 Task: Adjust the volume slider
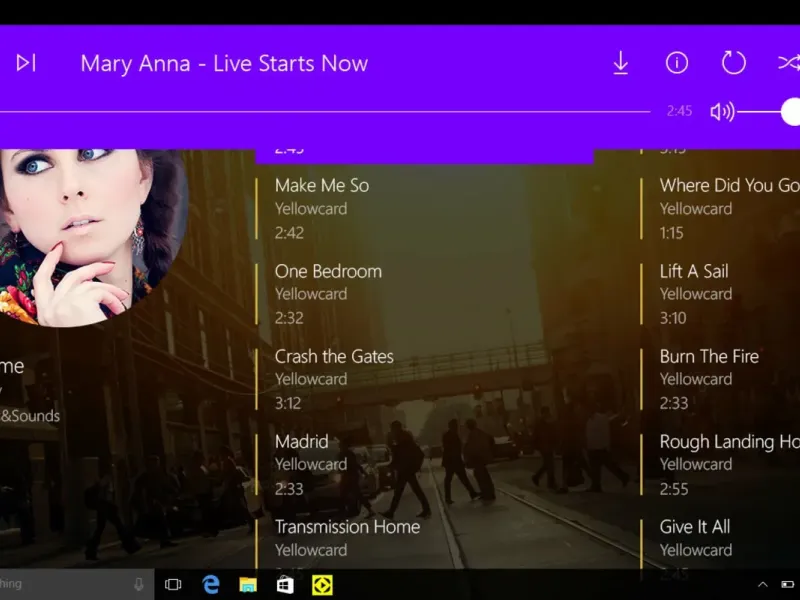768,111
